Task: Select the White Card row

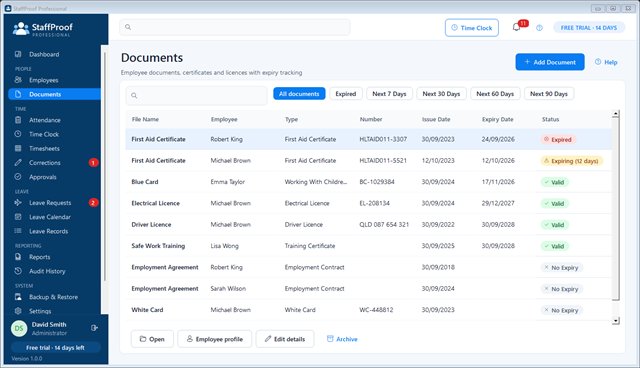Action: tap(369, 310)
